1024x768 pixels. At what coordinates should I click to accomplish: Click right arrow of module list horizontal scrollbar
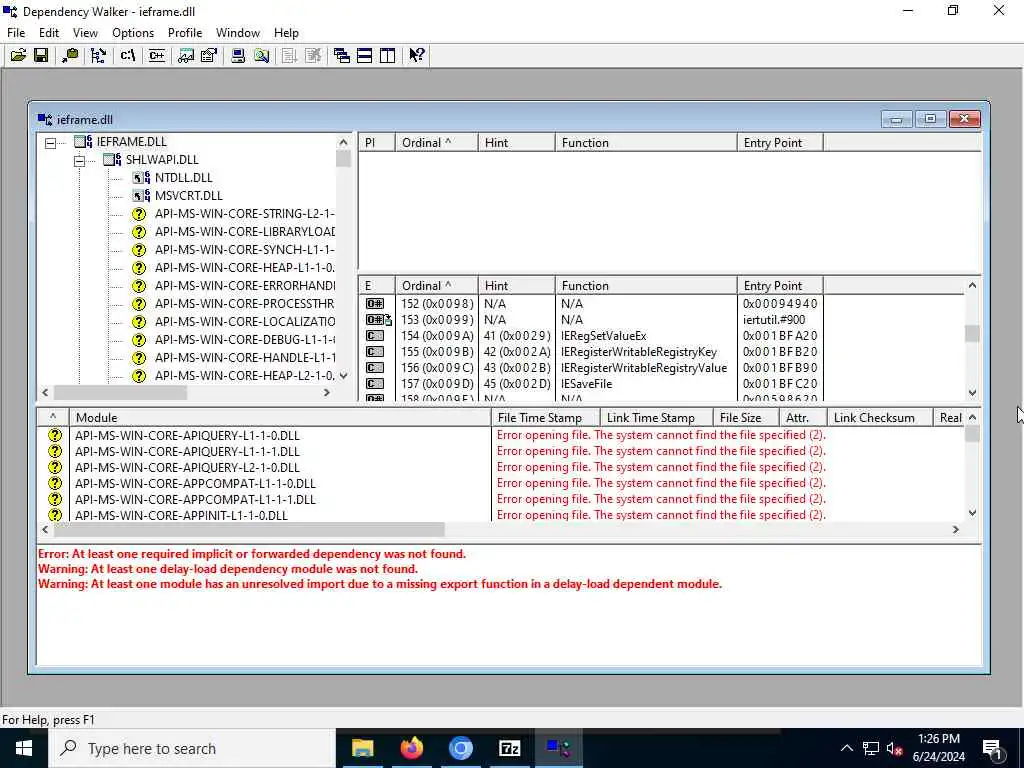[x=956, y=530]
